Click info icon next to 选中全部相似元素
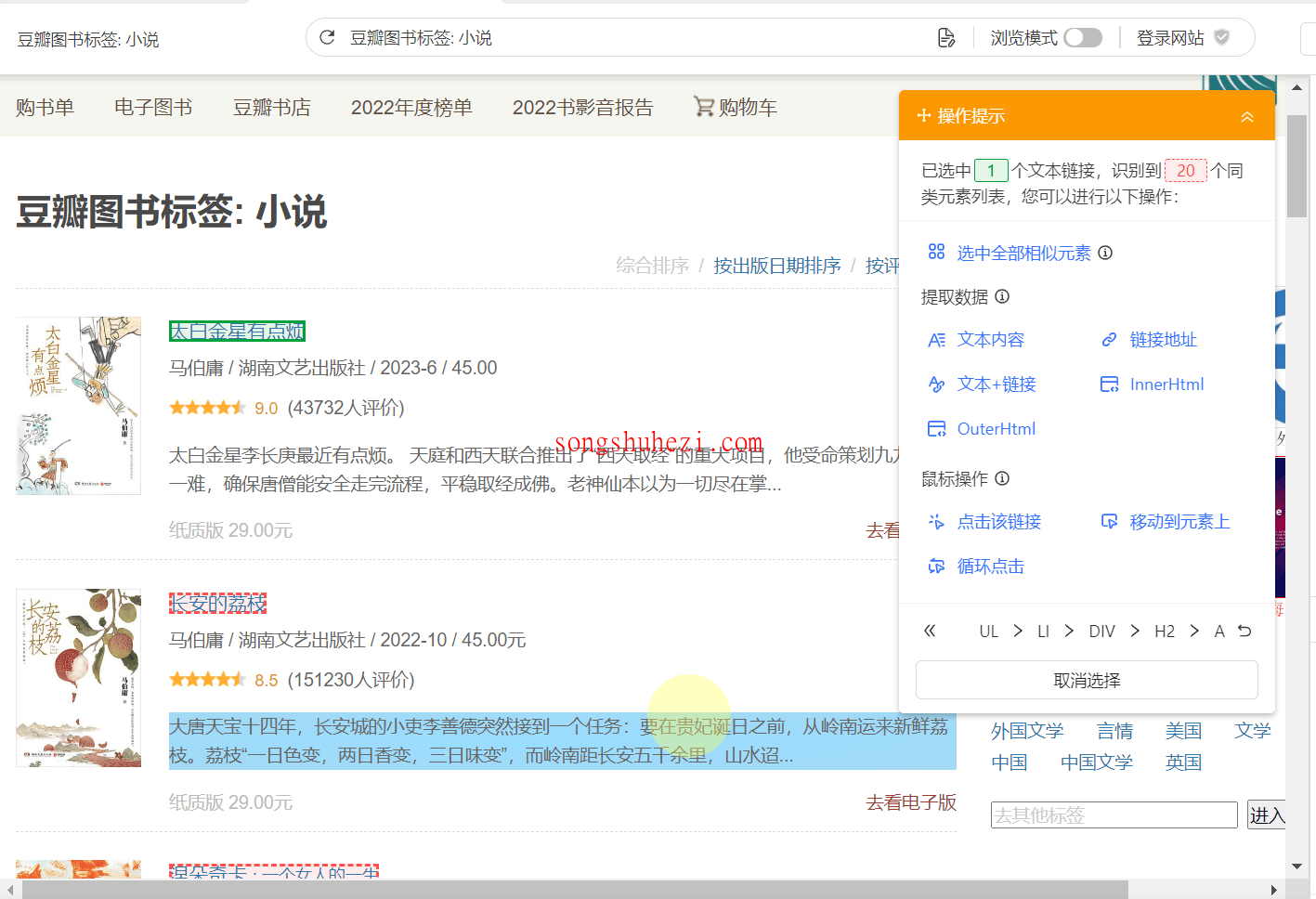 1105,253
